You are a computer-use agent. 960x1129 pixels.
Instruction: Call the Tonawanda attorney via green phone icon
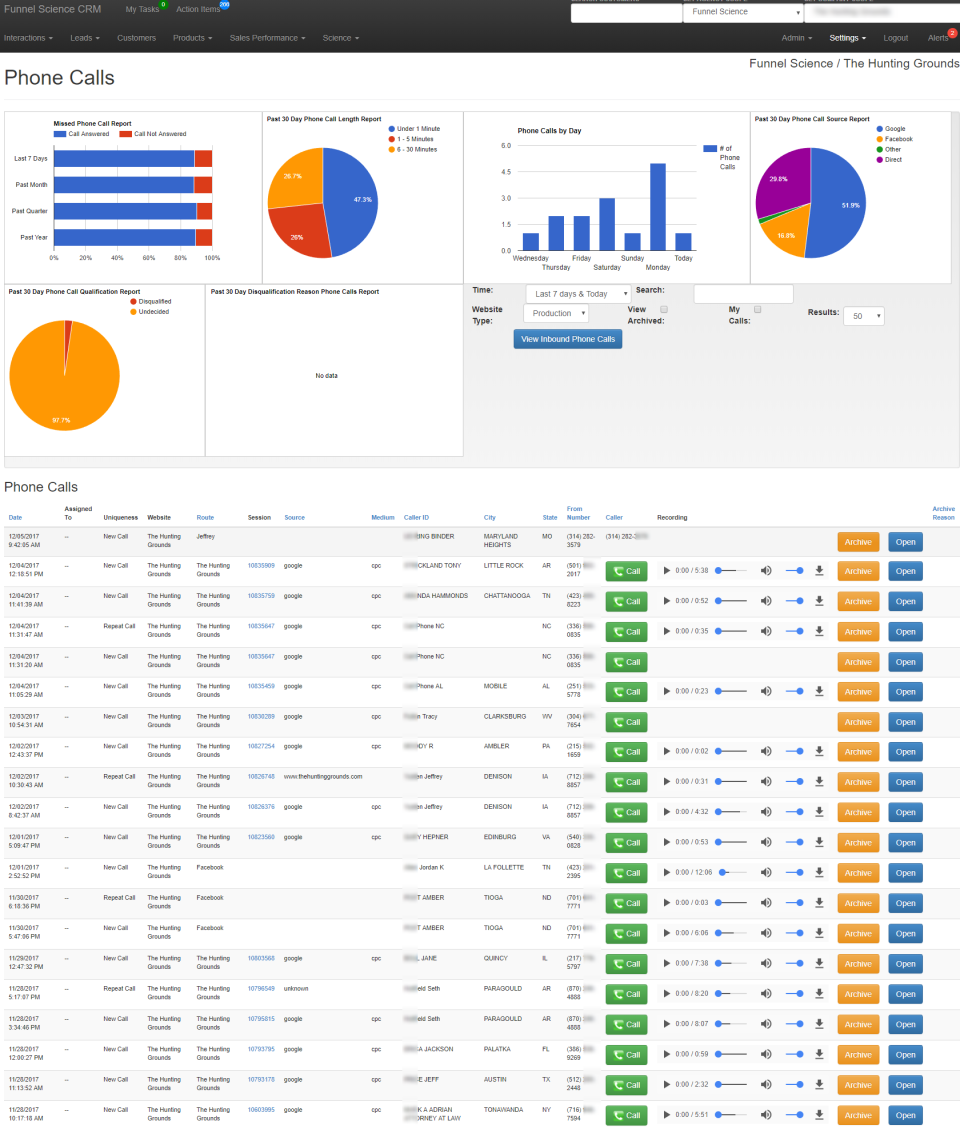(x=627, y=1114)
